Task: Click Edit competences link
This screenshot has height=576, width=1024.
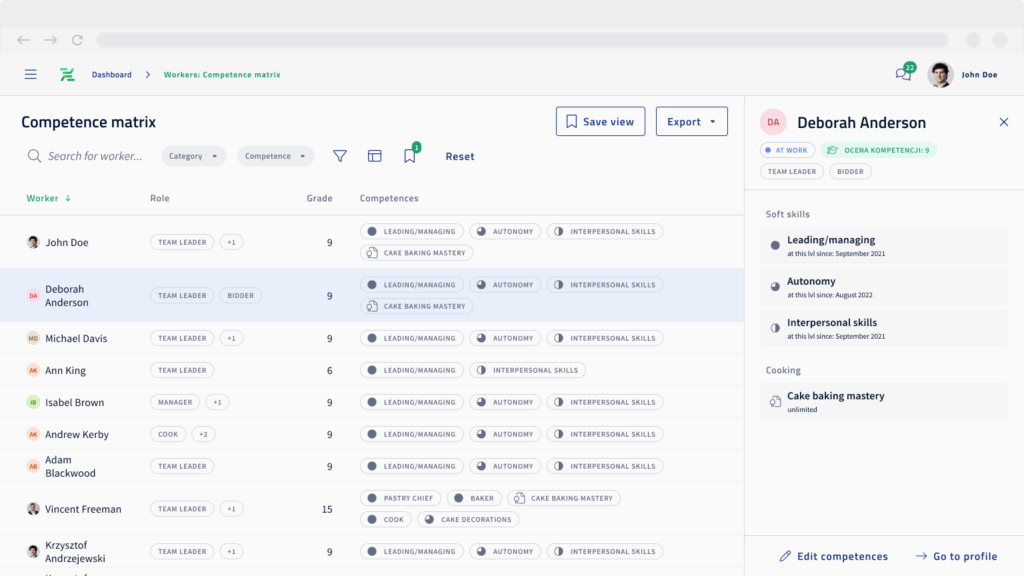Action: point(834,556)
